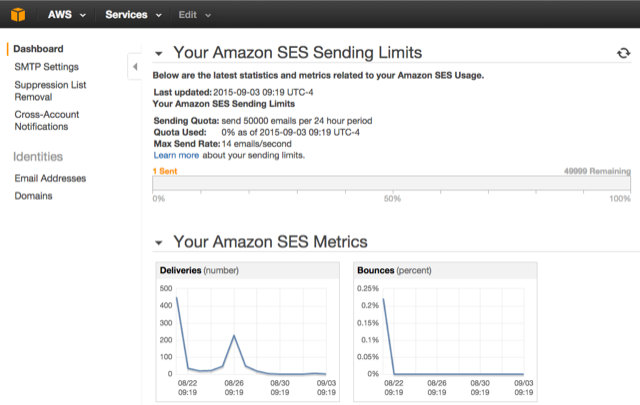The height and width of the screenshot is (405, 640).
Task: Open SMTP Settings page
Action: pos(47,67)
